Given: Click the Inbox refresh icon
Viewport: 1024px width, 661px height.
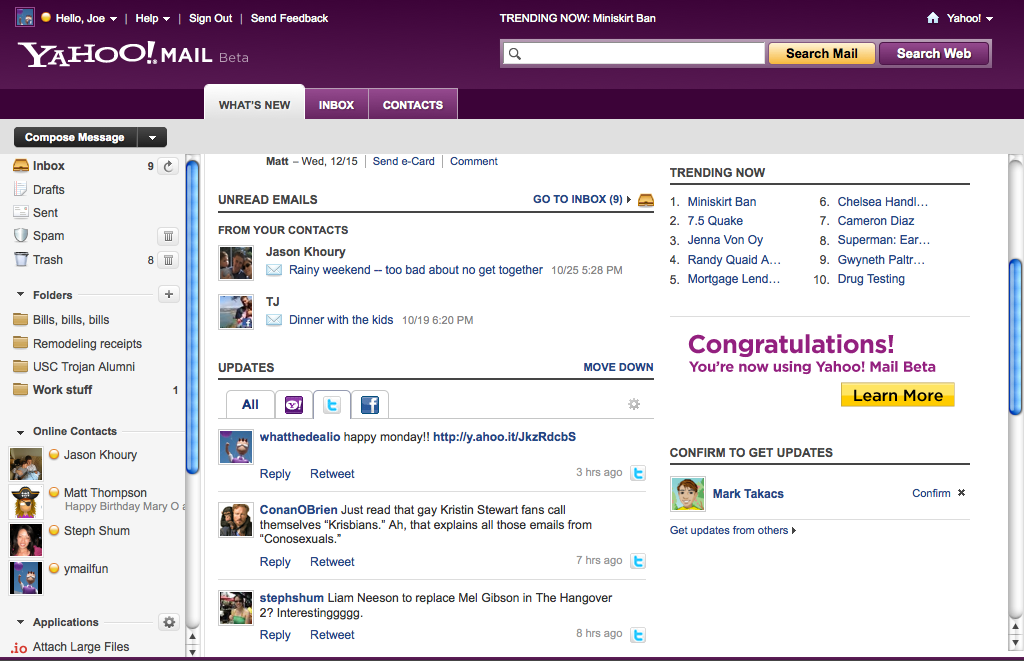Looking at the screenshot, I should coord(168,166).
